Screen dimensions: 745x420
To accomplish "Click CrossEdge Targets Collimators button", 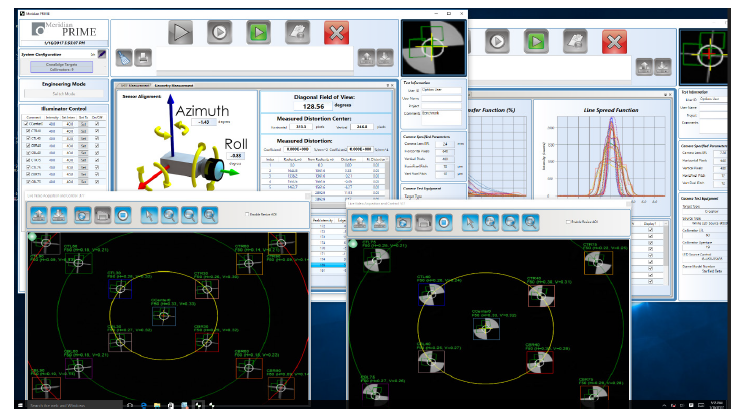I will tap(62, 67).
